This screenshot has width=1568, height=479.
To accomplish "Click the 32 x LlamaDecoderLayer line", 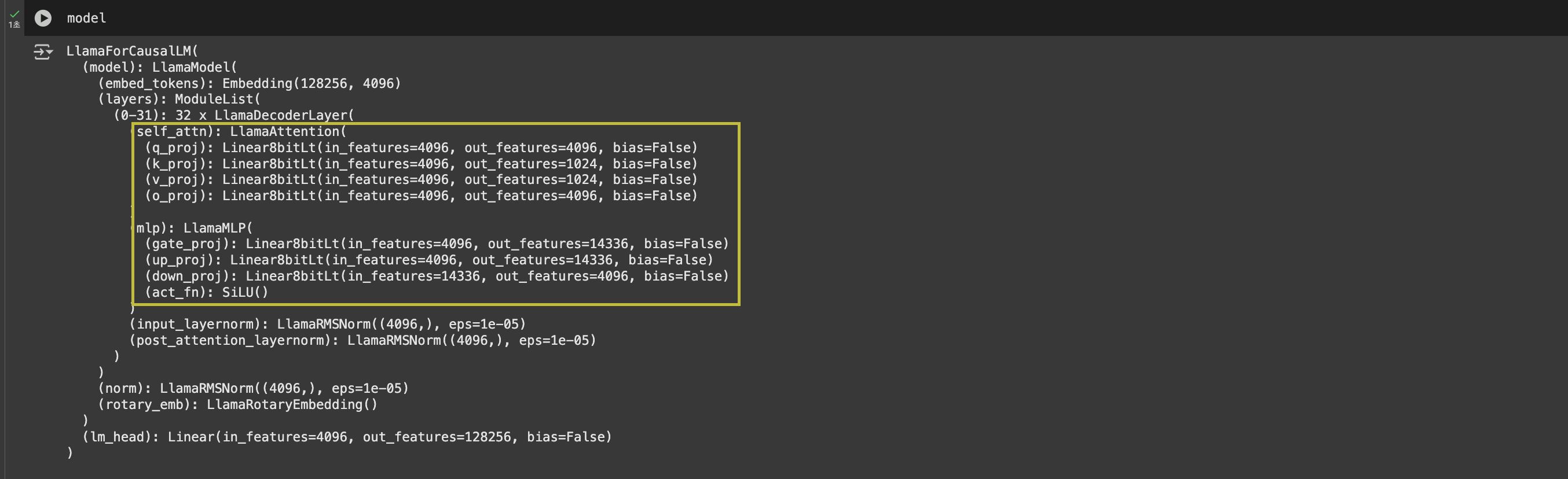I will [x=233, y=116].
